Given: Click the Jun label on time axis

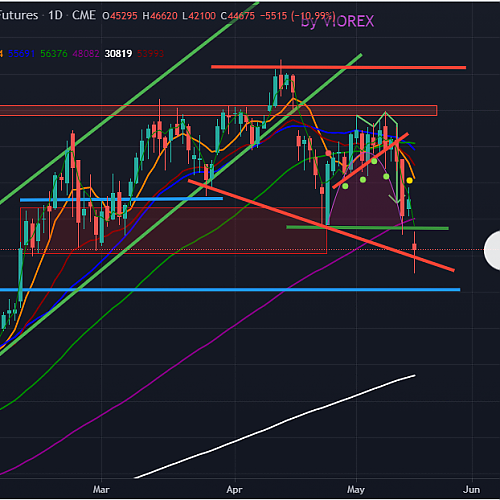Looking at the screenshot, I should pos(472,489).
